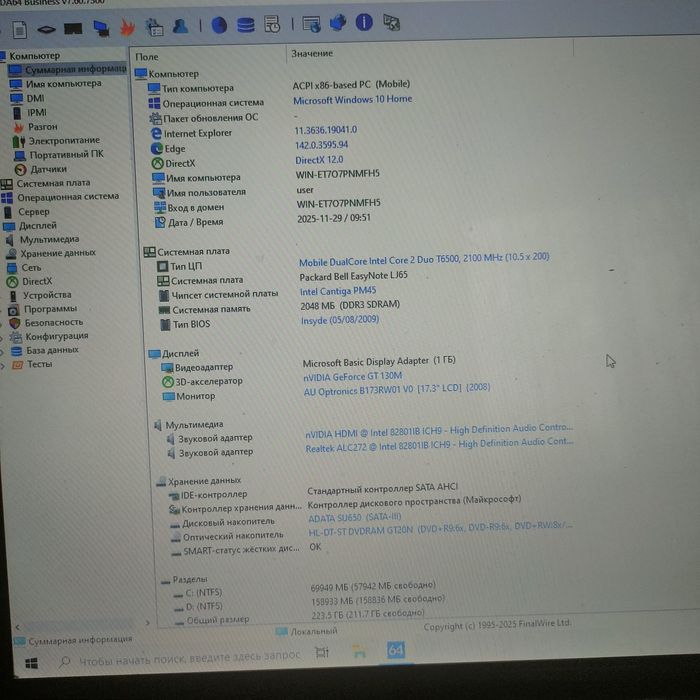Screen dimensions: 700x700
Task: Click the 2048 МБ (DDR3 SDRAM) value
Action: 350,305
